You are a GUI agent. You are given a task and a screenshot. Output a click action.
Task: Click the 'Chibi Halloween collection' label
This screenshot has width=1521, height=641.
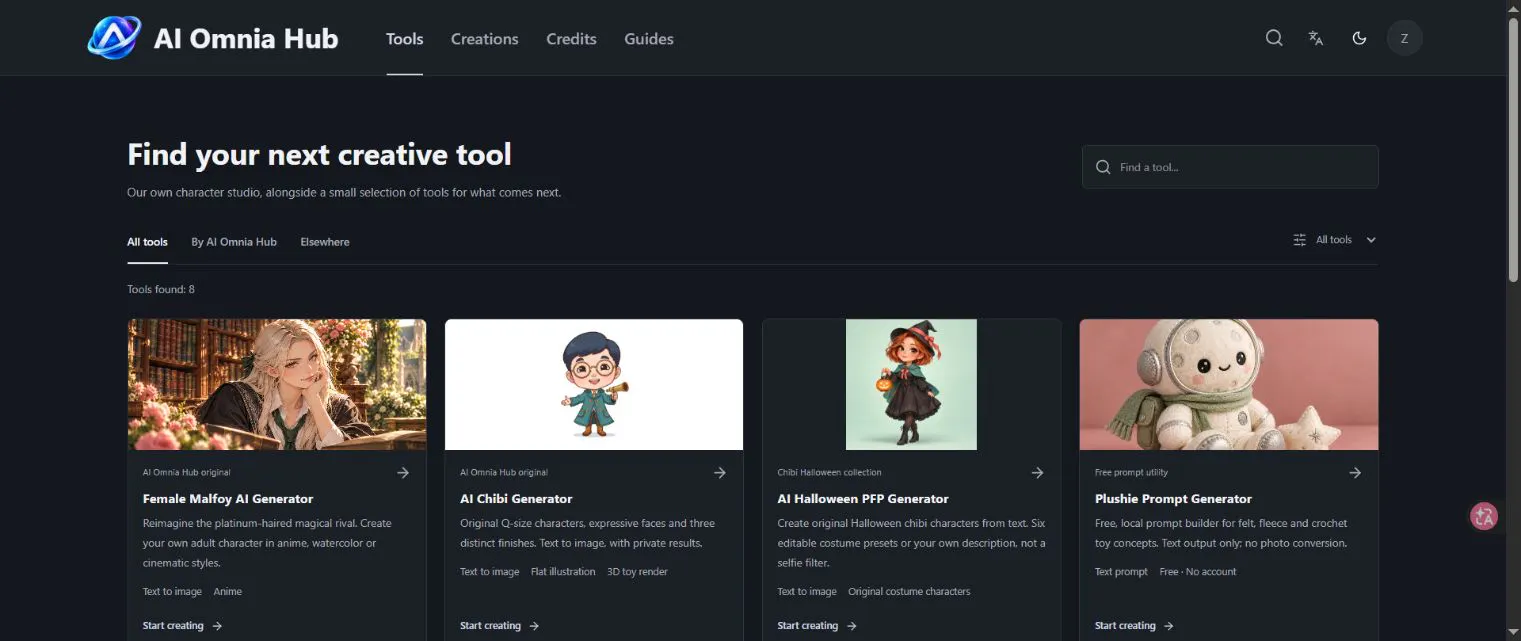point(829,473)
